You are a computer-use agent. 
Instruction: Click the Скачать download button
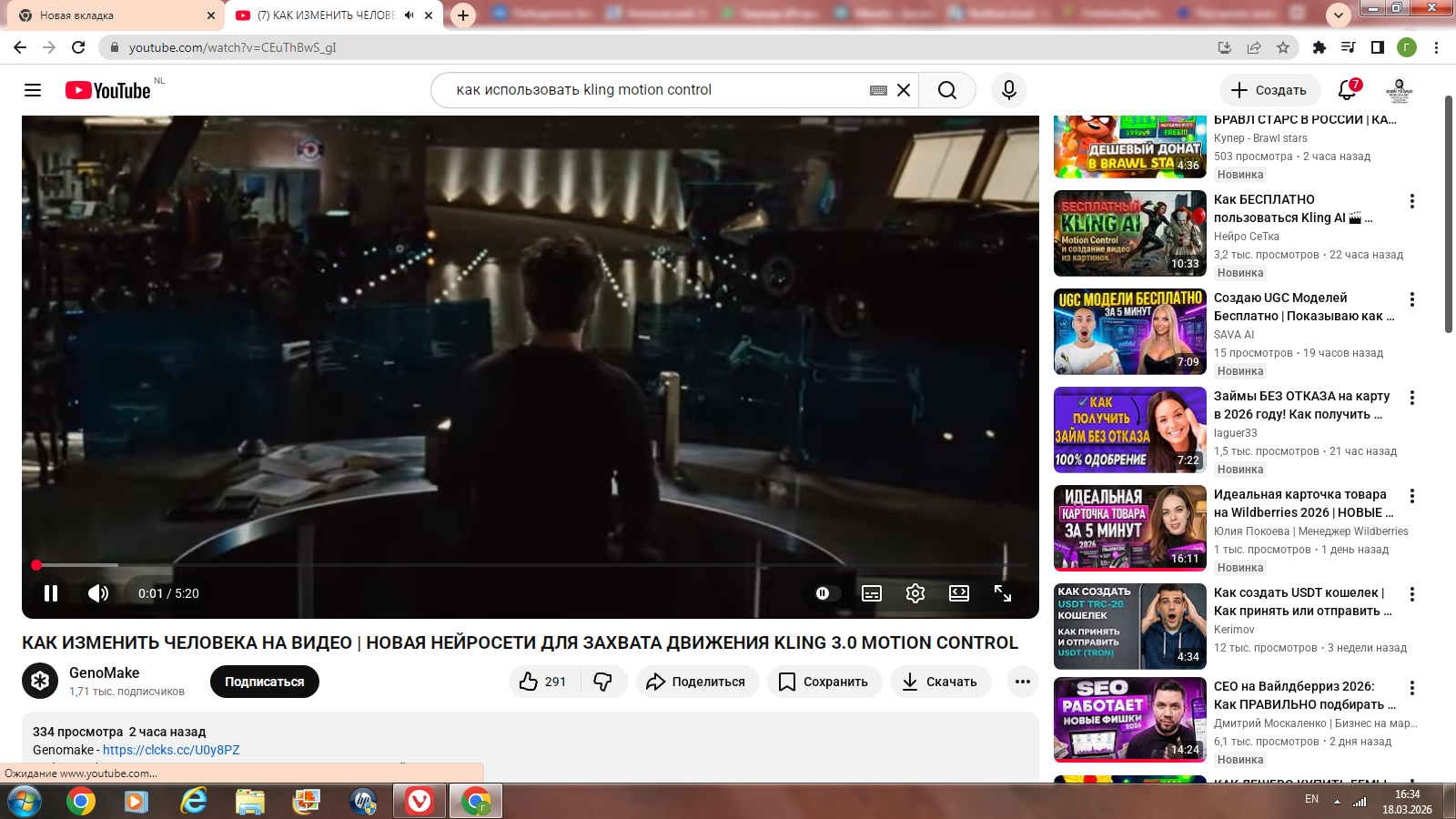(x=940, y=682)
